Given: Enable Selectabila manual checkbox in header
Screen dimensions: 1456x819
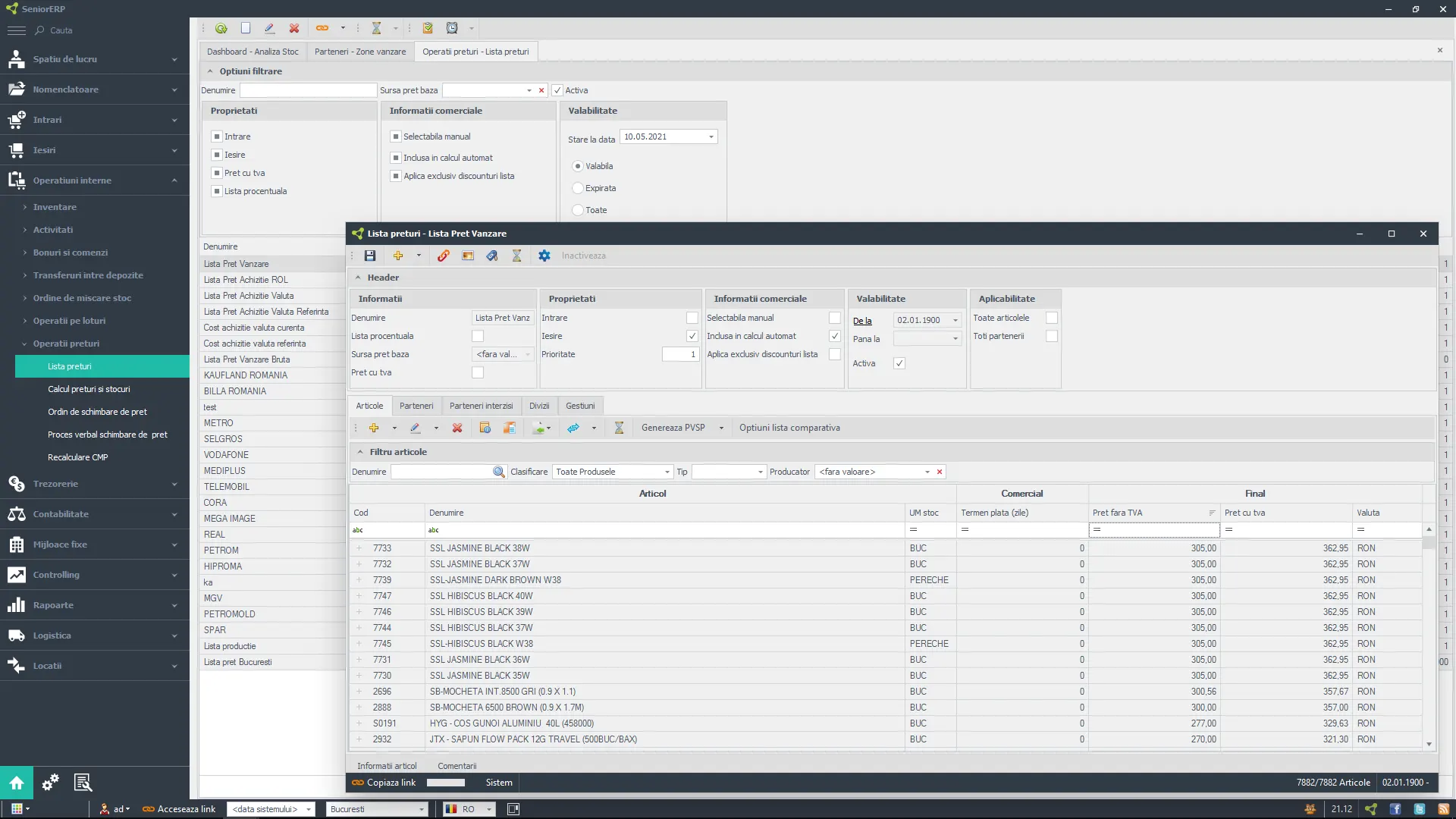Looking at the screenshot, I should tap(835, 317).
